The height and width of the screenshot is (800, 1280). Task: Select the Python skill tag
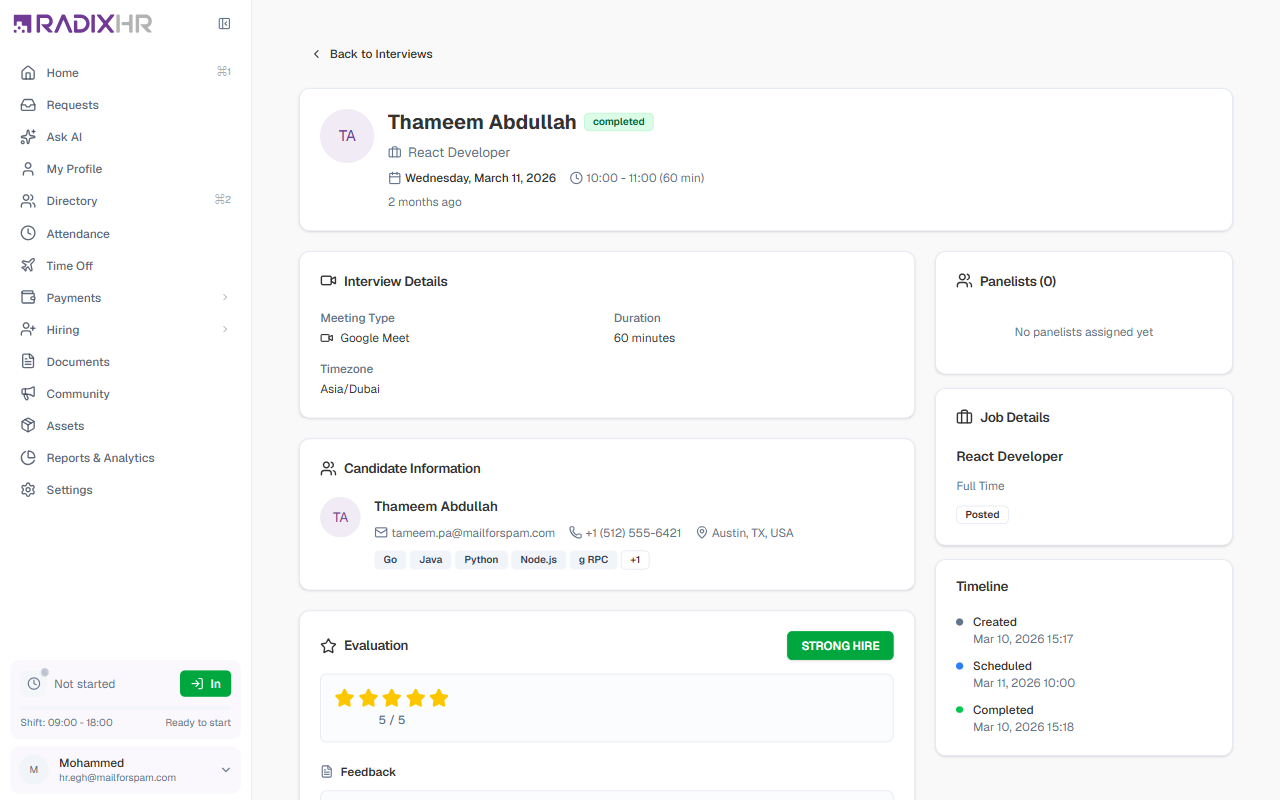(481, 560)
